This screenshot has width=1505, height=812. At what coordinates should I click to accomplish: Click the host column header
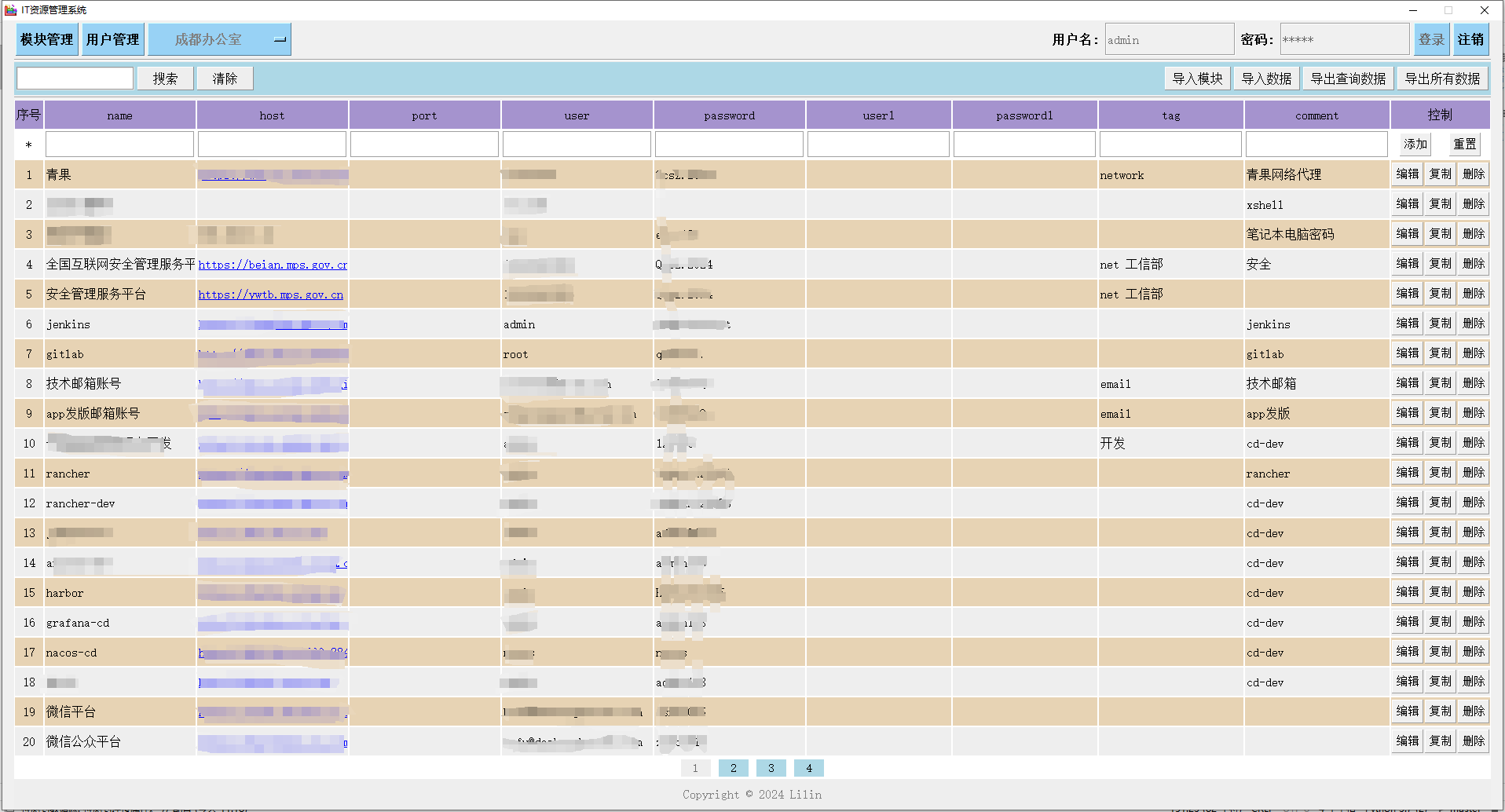[273, 115]
